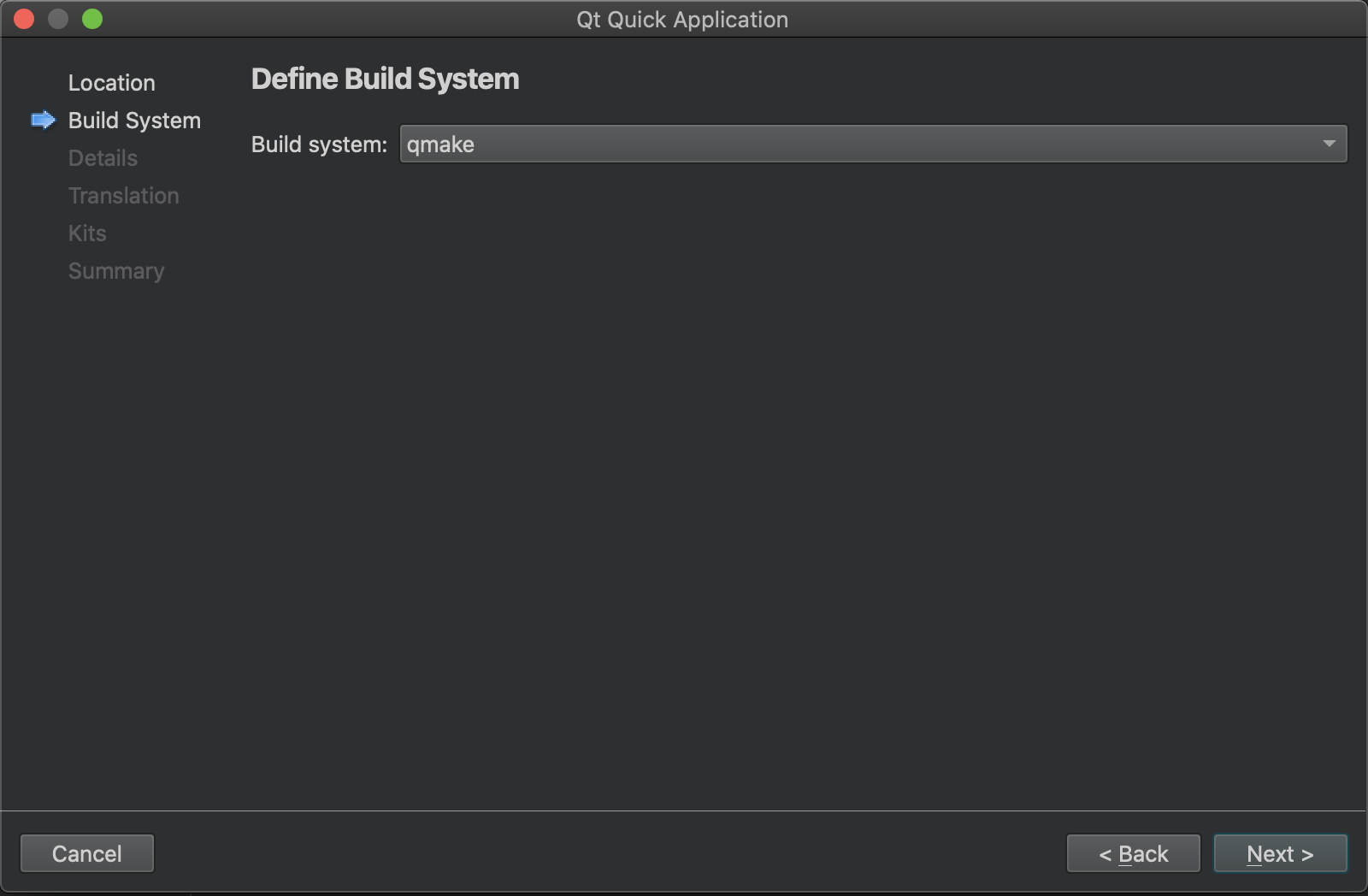Click the blue current-step arrow icon
The image size is (1368, 896).
[43, 120]
